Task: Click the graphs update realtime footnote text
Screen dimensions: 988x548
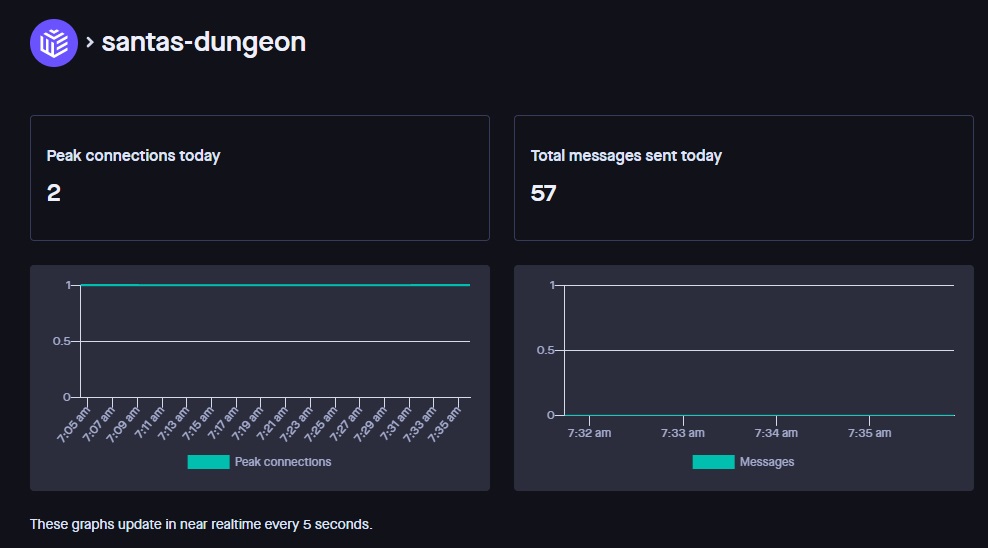Action: click(x=201, y=524)
